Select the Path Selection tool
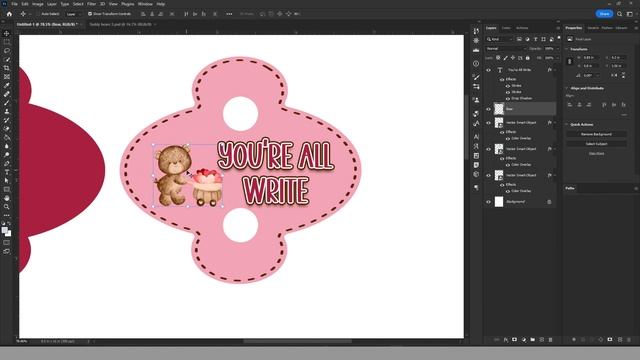 pyautogui.click(x=7, y=180)
